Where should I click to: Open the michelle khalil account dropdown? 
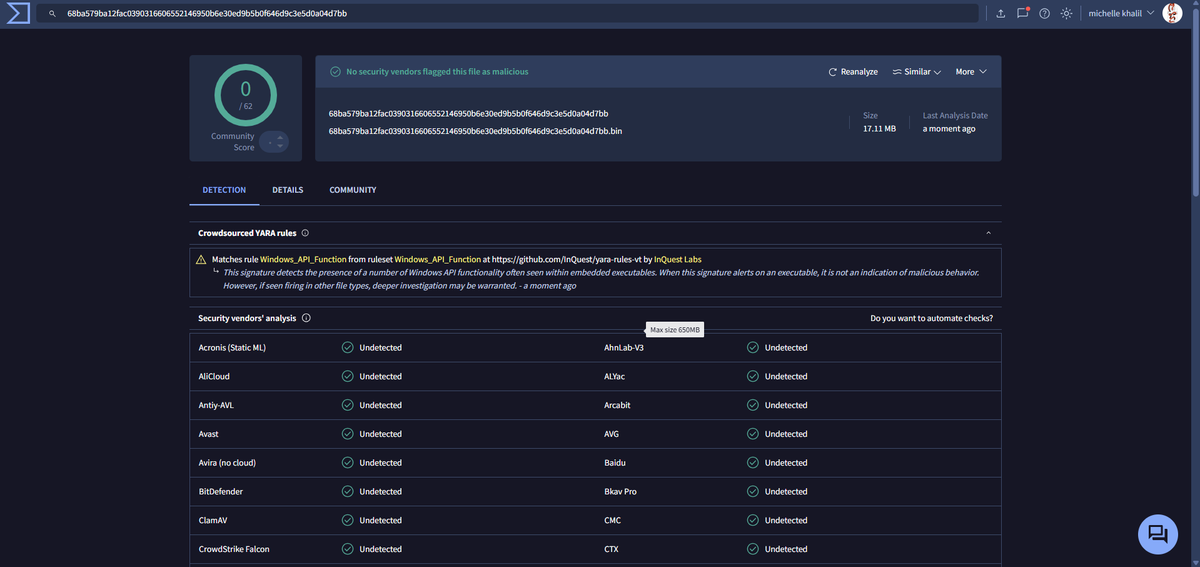tap(1120, 14)
